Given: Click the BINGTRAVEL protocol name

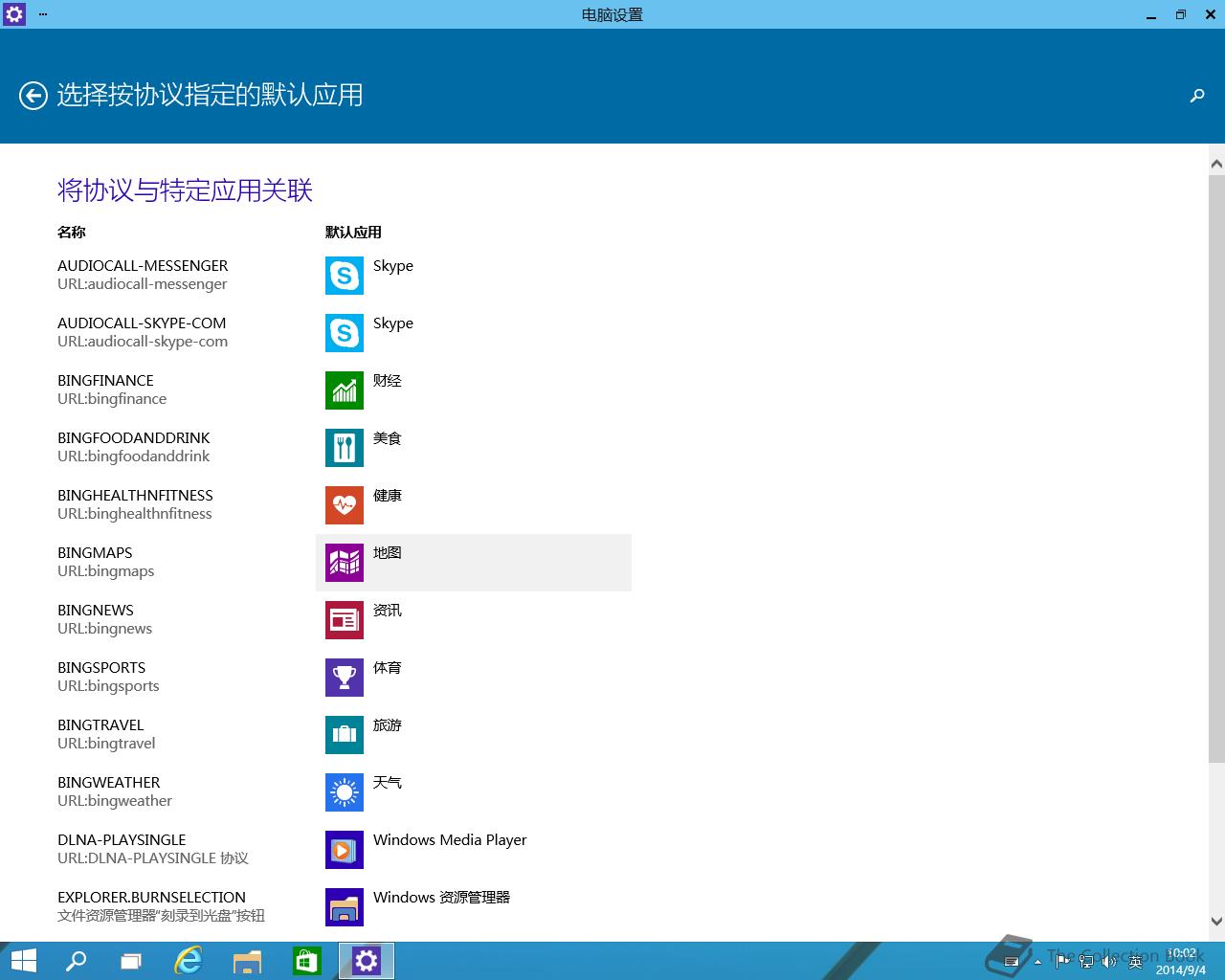Looking at the screenshot, I should 100,725.
